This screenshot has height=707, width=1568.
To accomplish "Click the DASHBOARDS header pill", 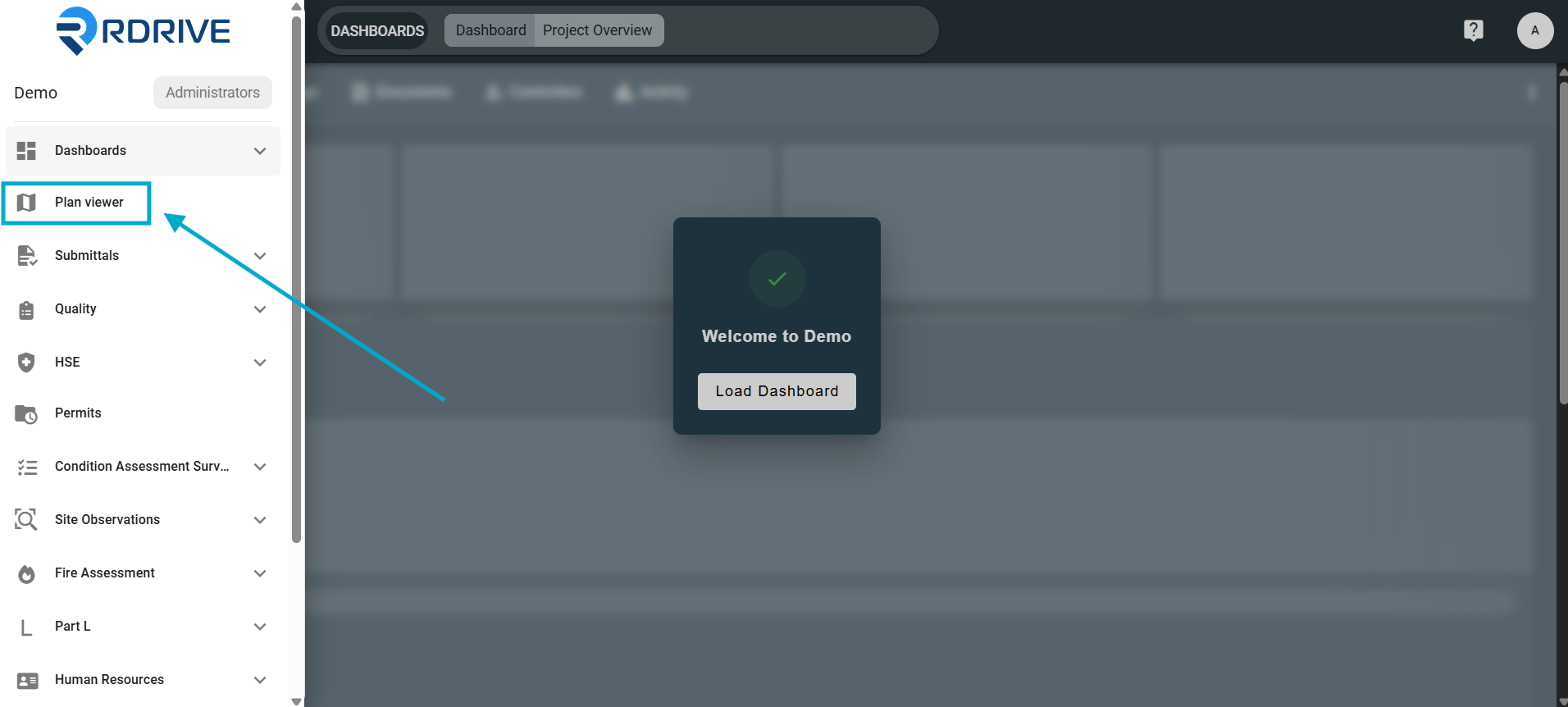I will click(x=377, y=31).
